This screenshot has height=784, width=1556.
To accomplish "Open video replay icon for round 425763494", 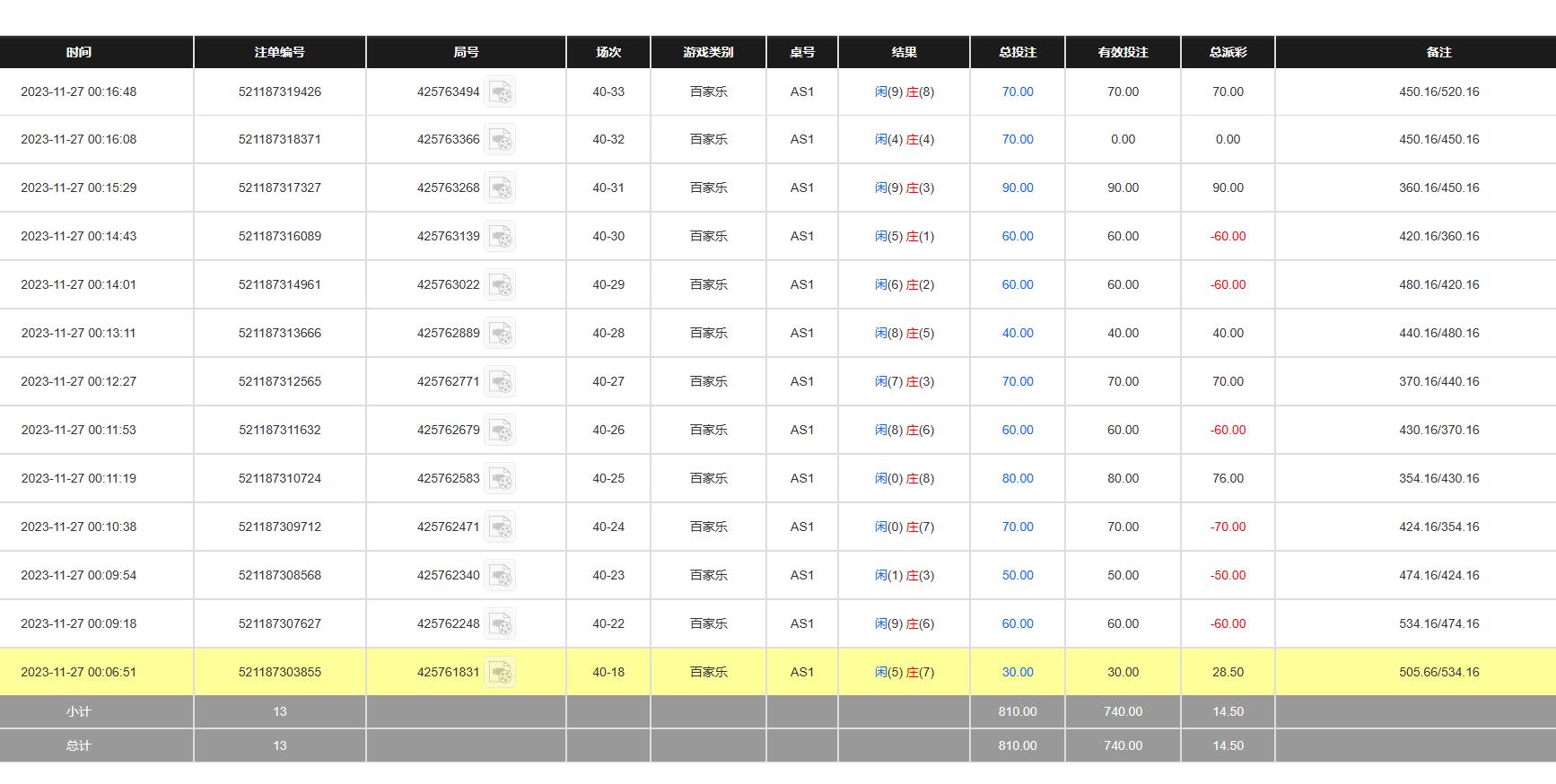I will pos(500,91).
